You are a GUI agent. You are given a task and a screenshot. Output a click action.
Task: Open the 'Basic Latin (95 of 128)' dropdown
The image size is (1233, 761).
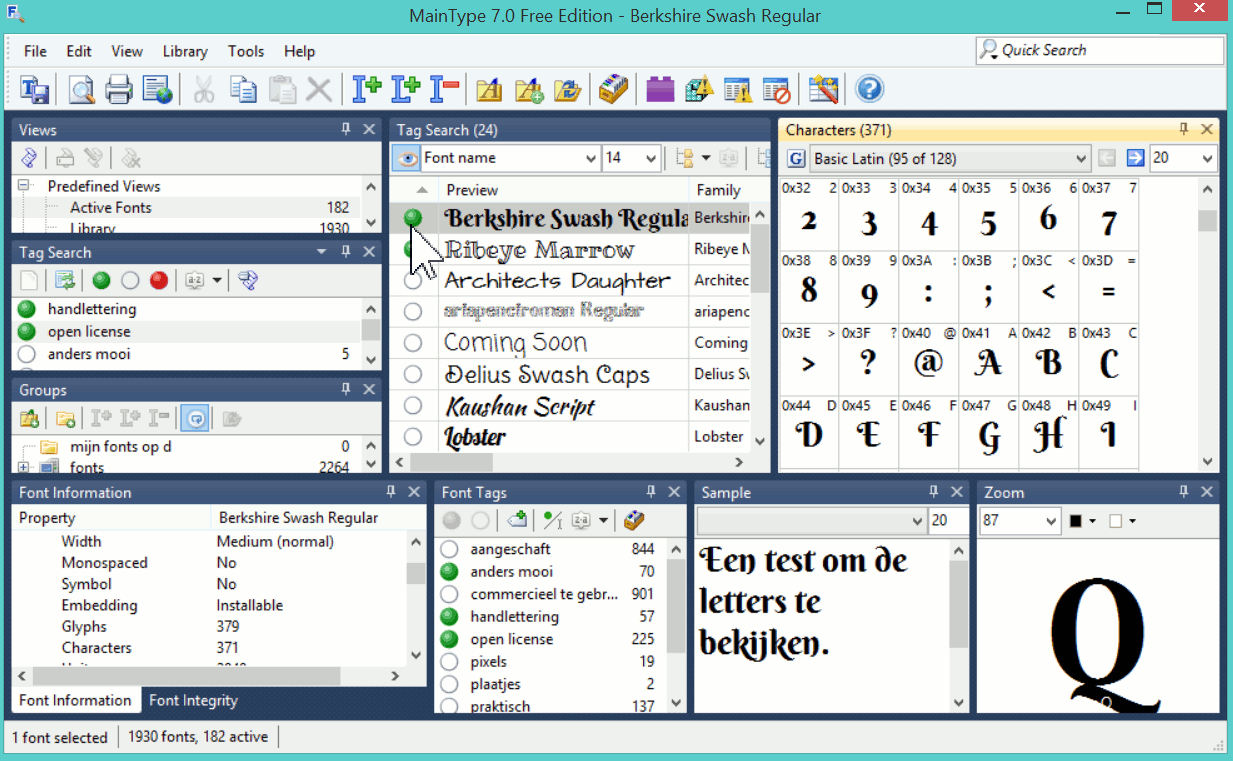pyautogui.click(x=949, y=158)
